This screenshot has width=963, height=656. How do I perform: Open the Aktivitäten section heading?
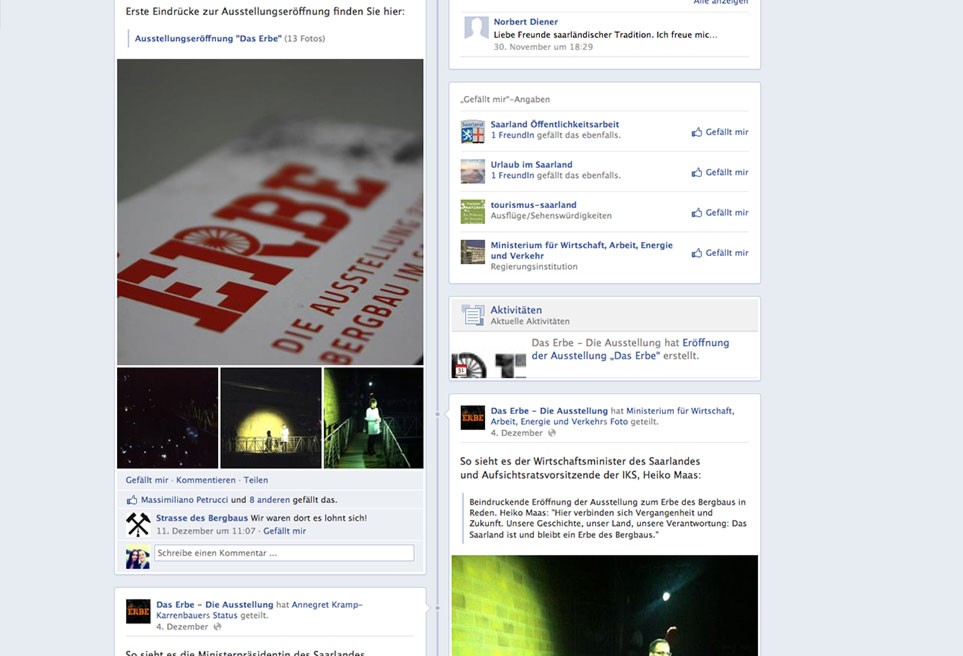[516, 310]
